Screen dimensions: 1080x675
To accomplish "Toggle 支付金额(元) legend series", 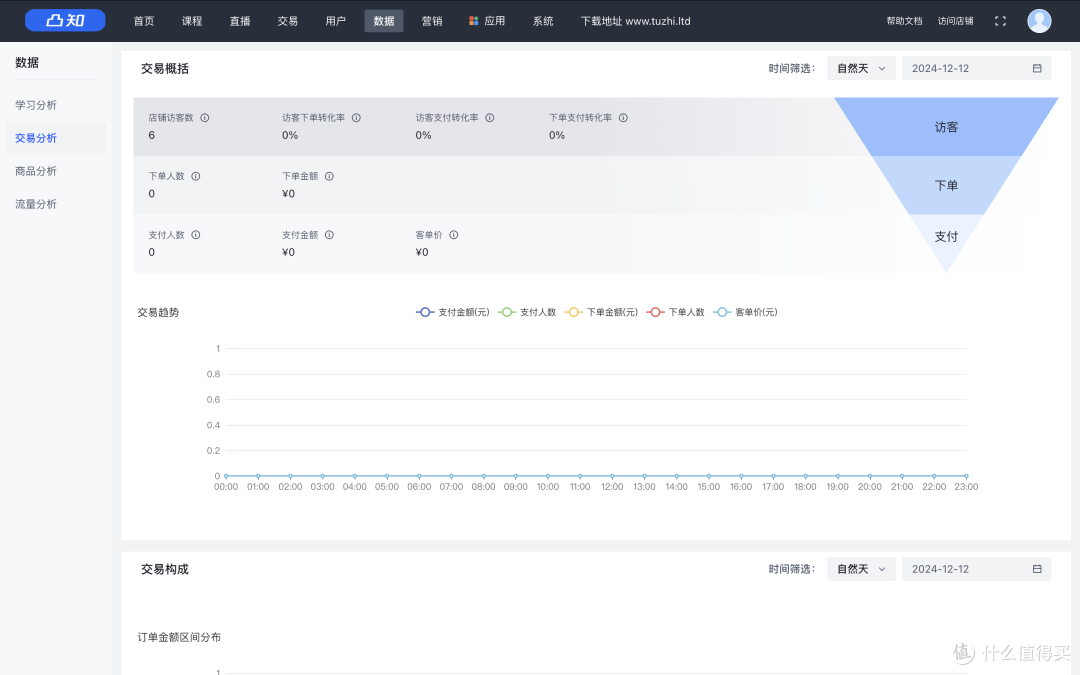I will pos(453,312).
